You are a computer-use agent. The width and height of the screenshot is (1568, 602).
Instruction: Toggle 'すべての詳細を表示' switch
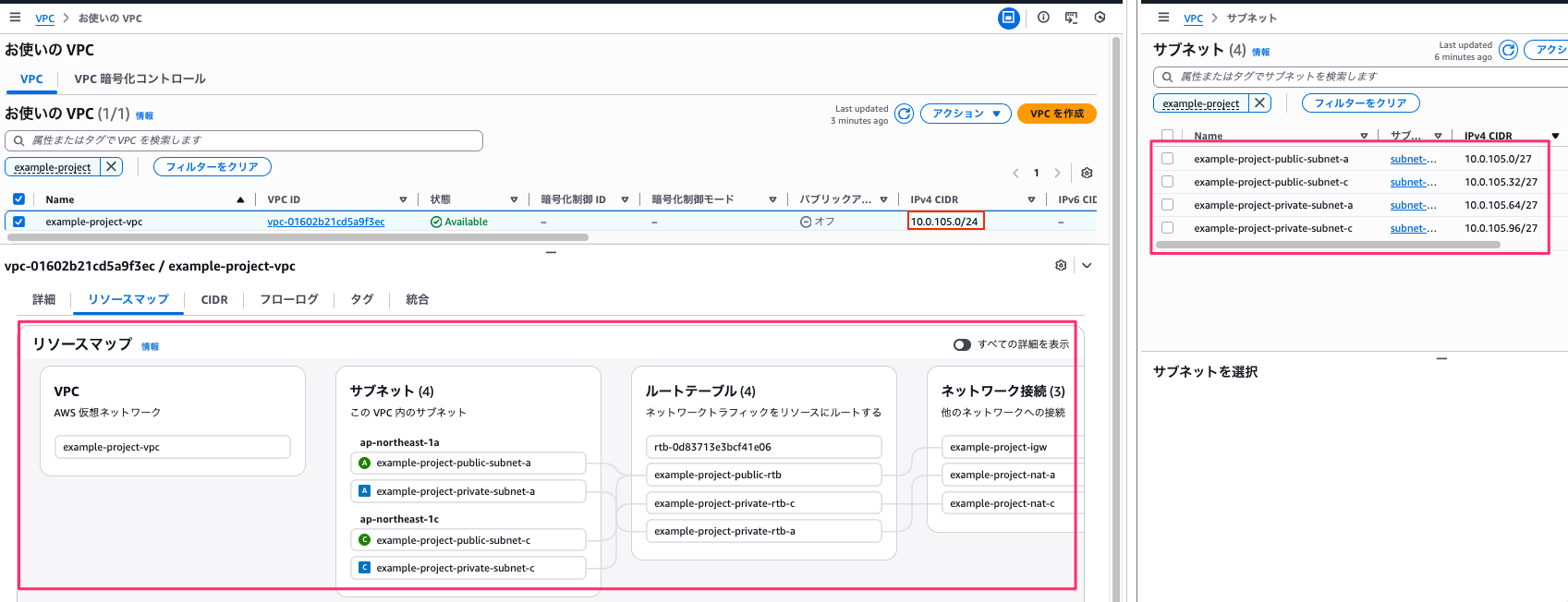coord(962,344)
